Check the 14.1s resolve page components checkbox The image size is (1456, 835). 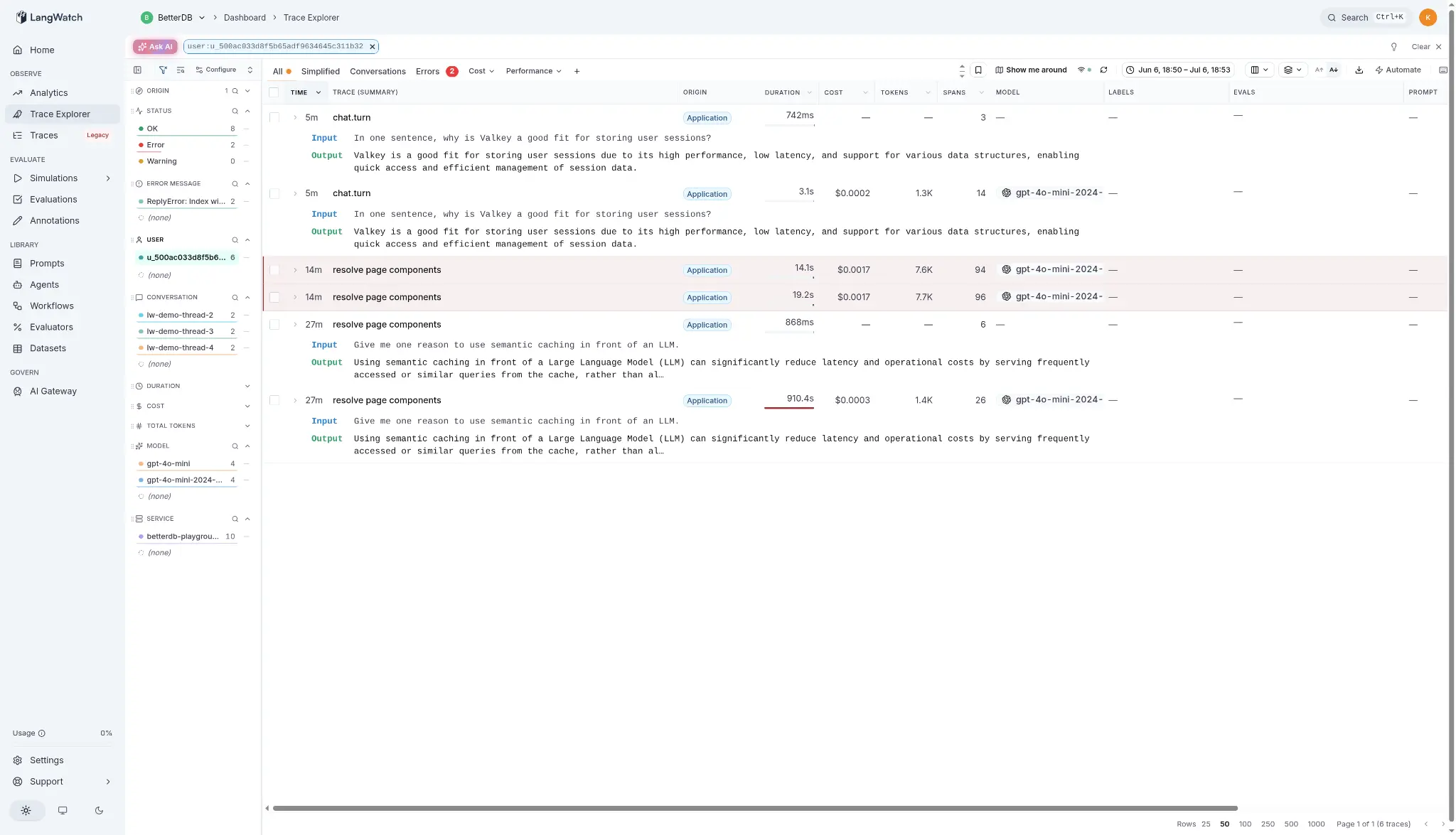(x=274, y=270)
